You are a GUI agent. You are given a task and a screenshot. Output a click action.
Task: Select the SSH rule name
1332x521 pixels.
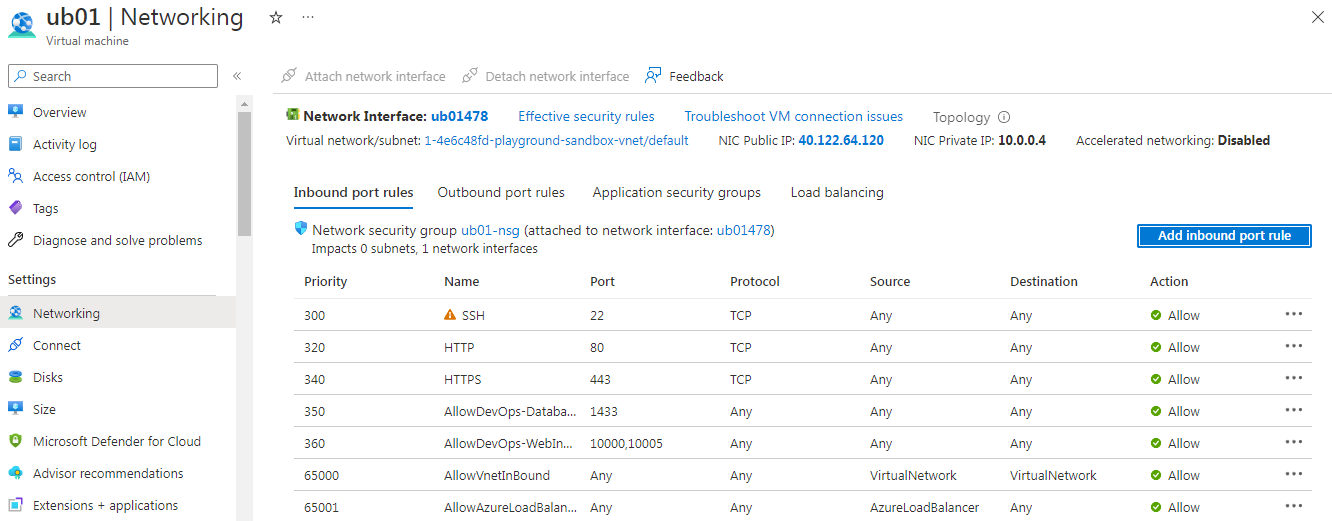pyautogui.click(x=473, y=315)
